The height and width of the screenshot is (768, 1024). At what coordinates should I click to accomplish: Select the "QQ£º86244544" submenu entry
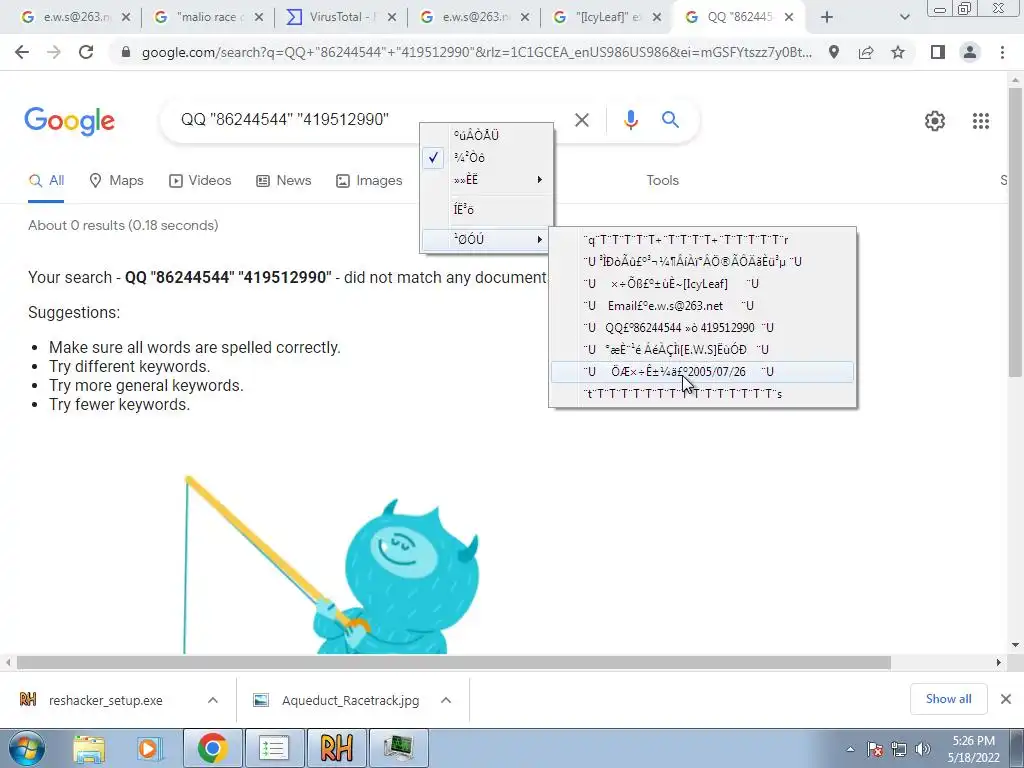[703, 328]
